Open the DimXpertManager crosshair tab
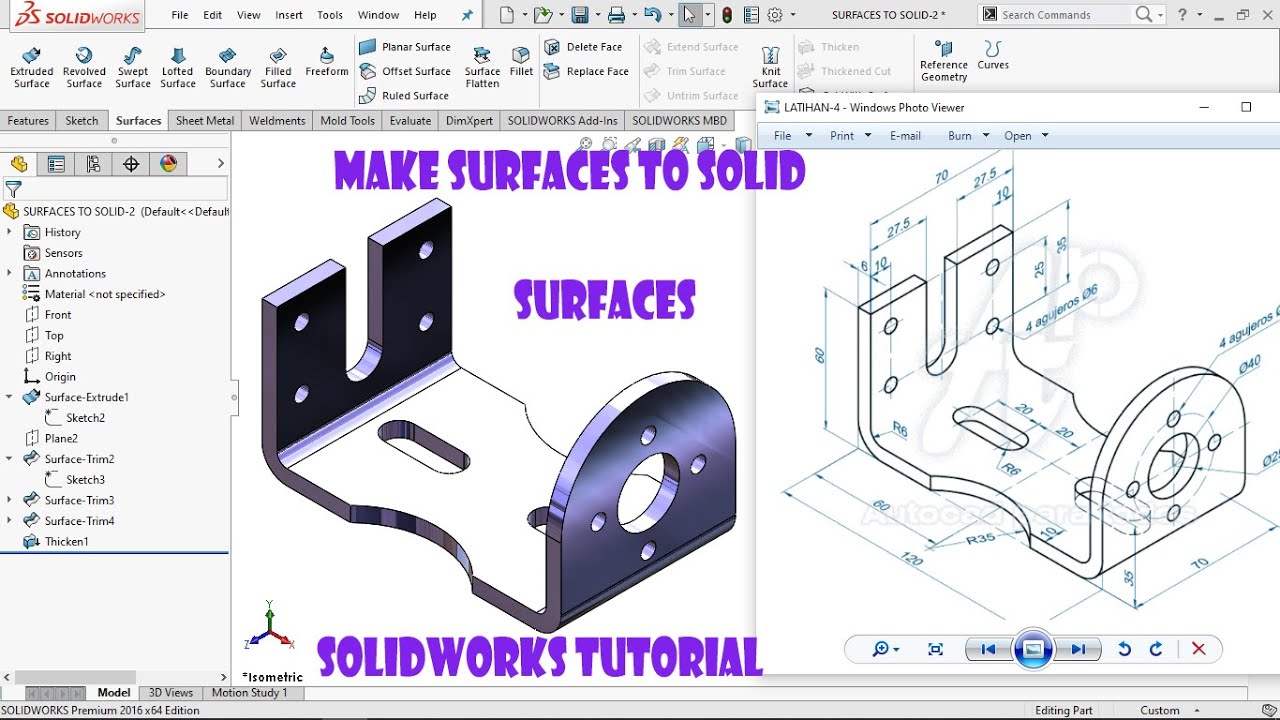 [131, 164]
